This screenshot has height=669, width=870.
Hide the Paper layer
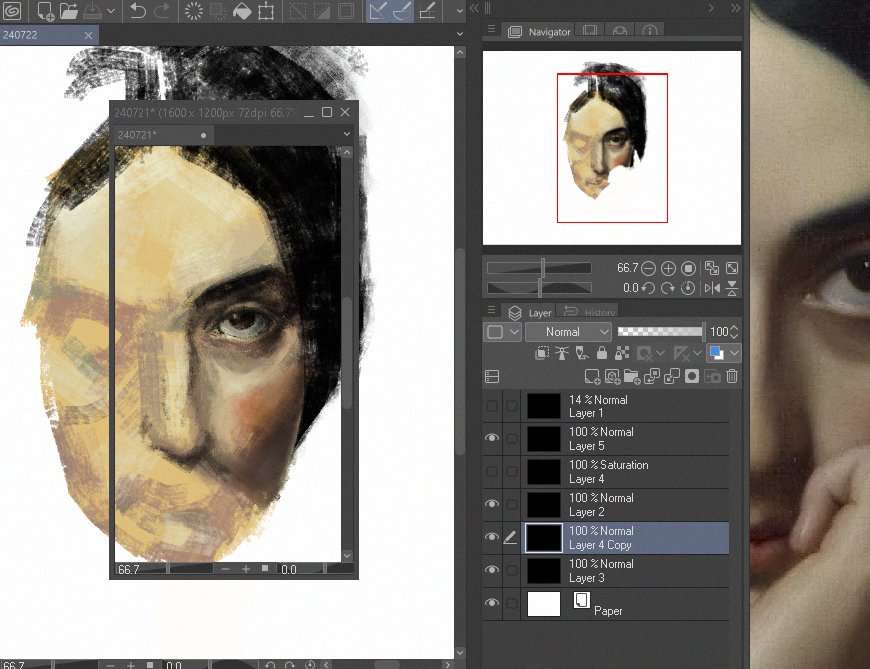point(492,603)
